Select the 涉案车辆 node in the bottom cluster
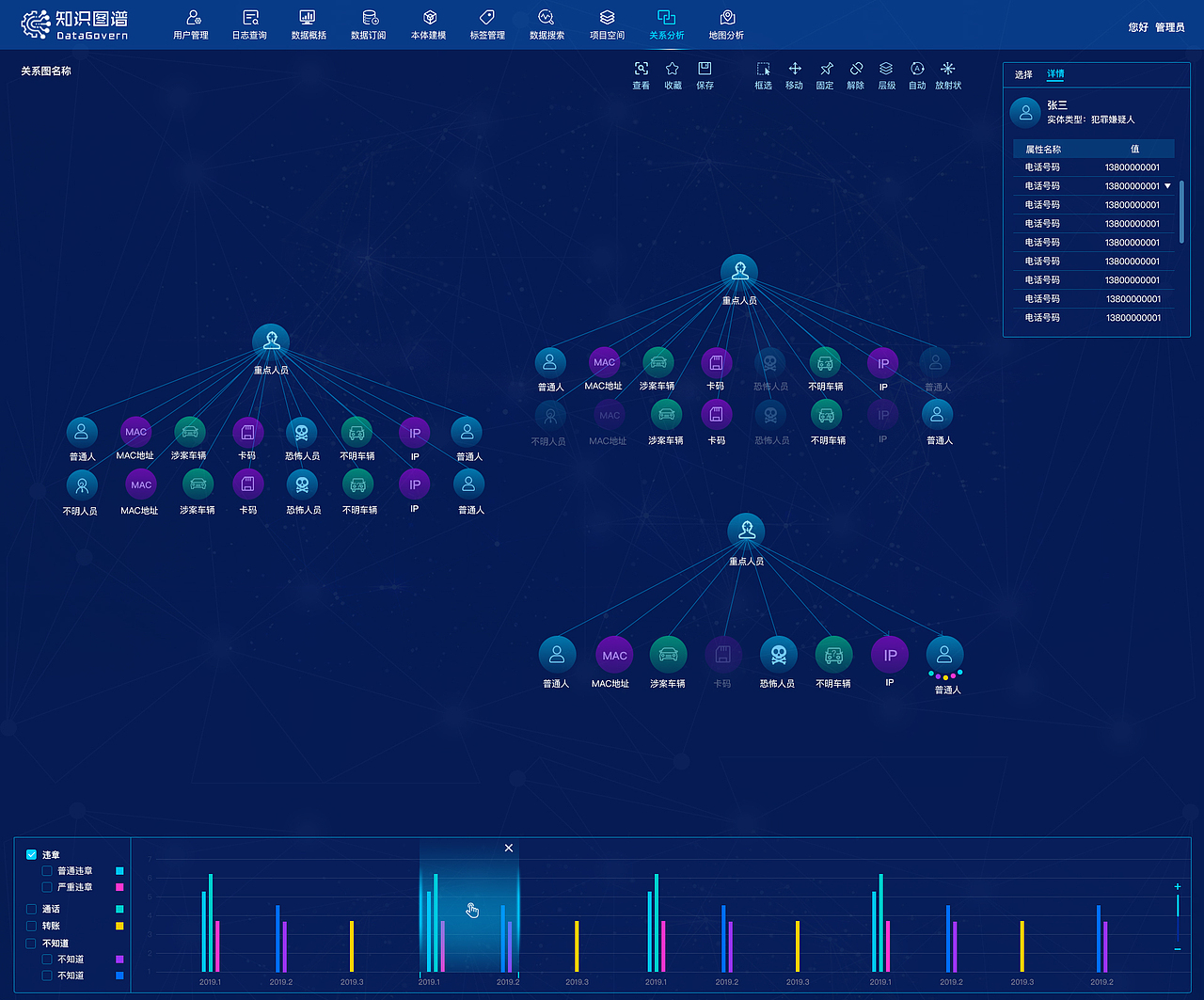The image size is (1204, 1000). (x=668, y=656)
